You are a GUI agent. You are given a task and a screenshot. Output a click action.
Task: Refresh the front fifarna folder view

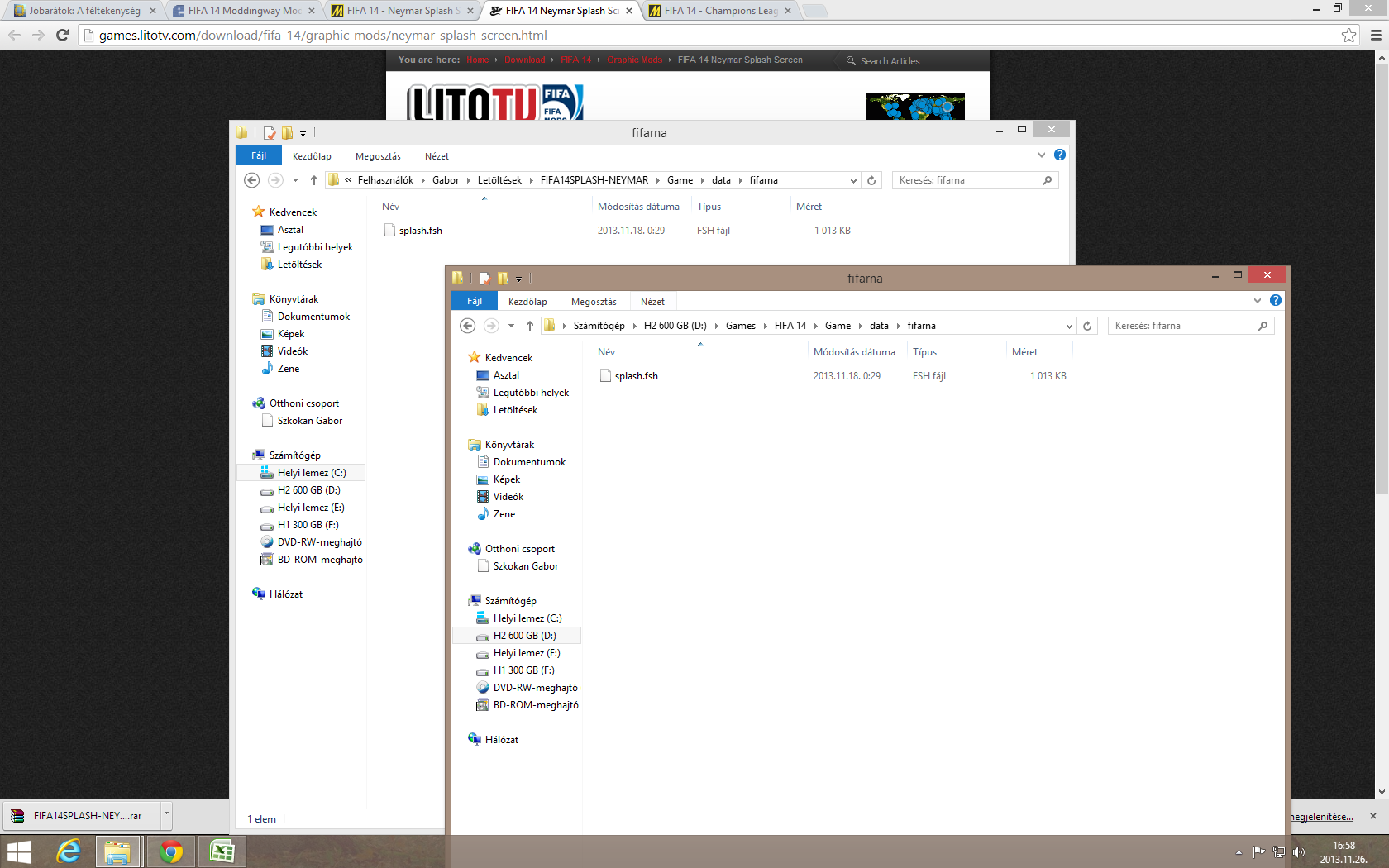coord(1087,326)
